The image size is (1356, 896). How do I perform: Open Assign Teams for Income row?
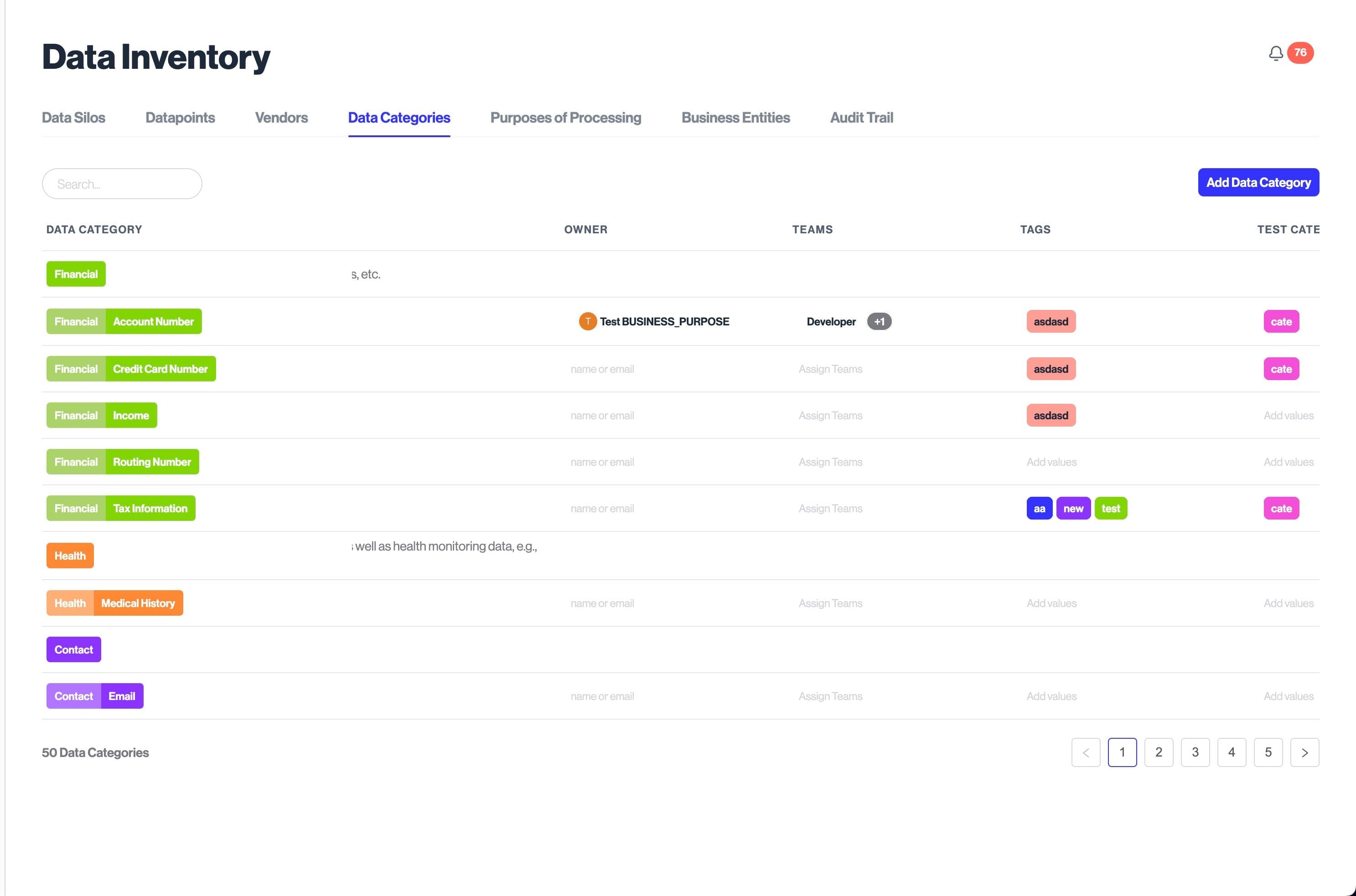pos(830,416)
